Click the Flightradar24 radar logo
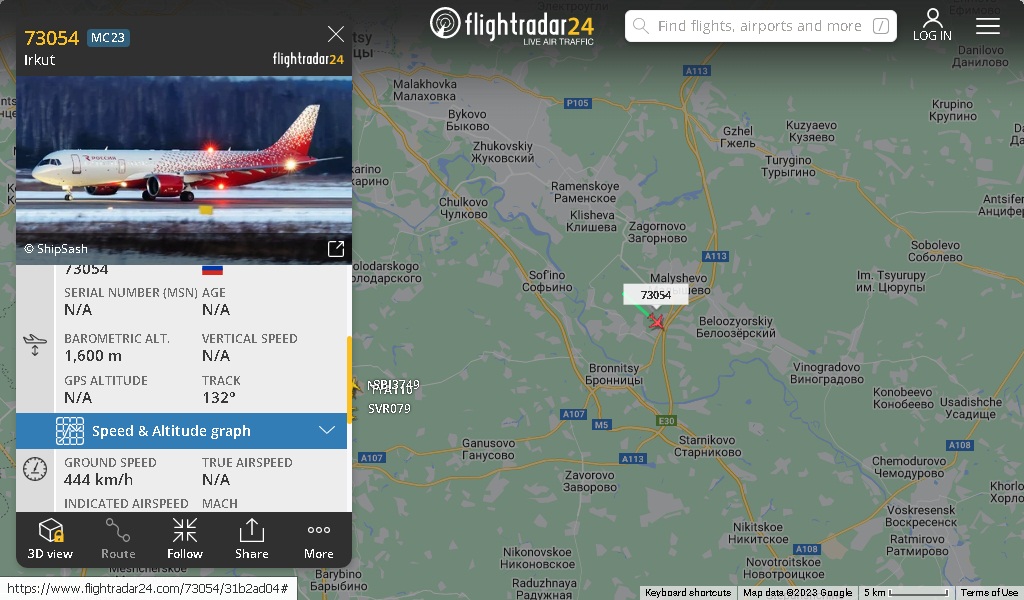 [445, 23]
